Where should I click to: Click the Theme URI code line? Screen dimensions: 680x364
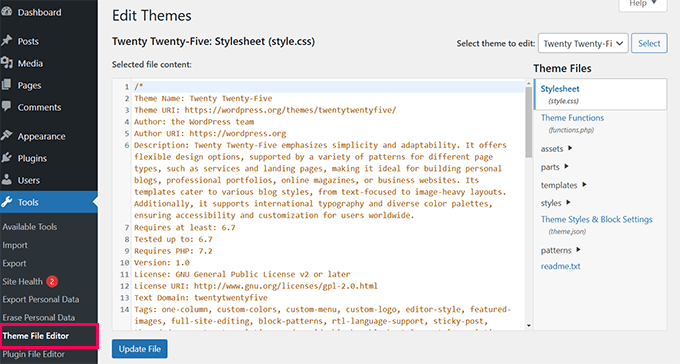[265, 110]
